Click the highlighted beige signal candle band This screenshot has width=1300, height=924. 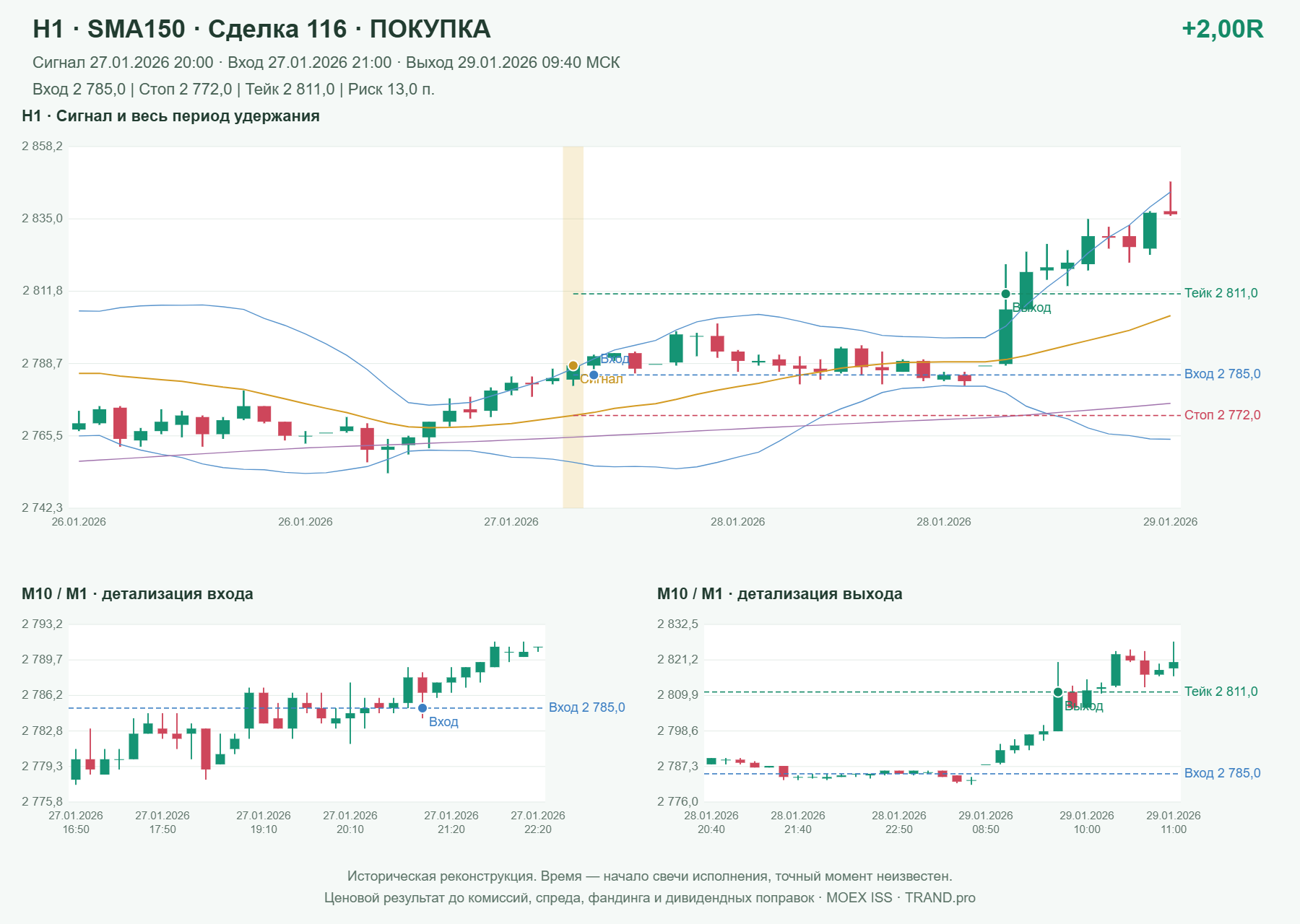pos(573,327)
